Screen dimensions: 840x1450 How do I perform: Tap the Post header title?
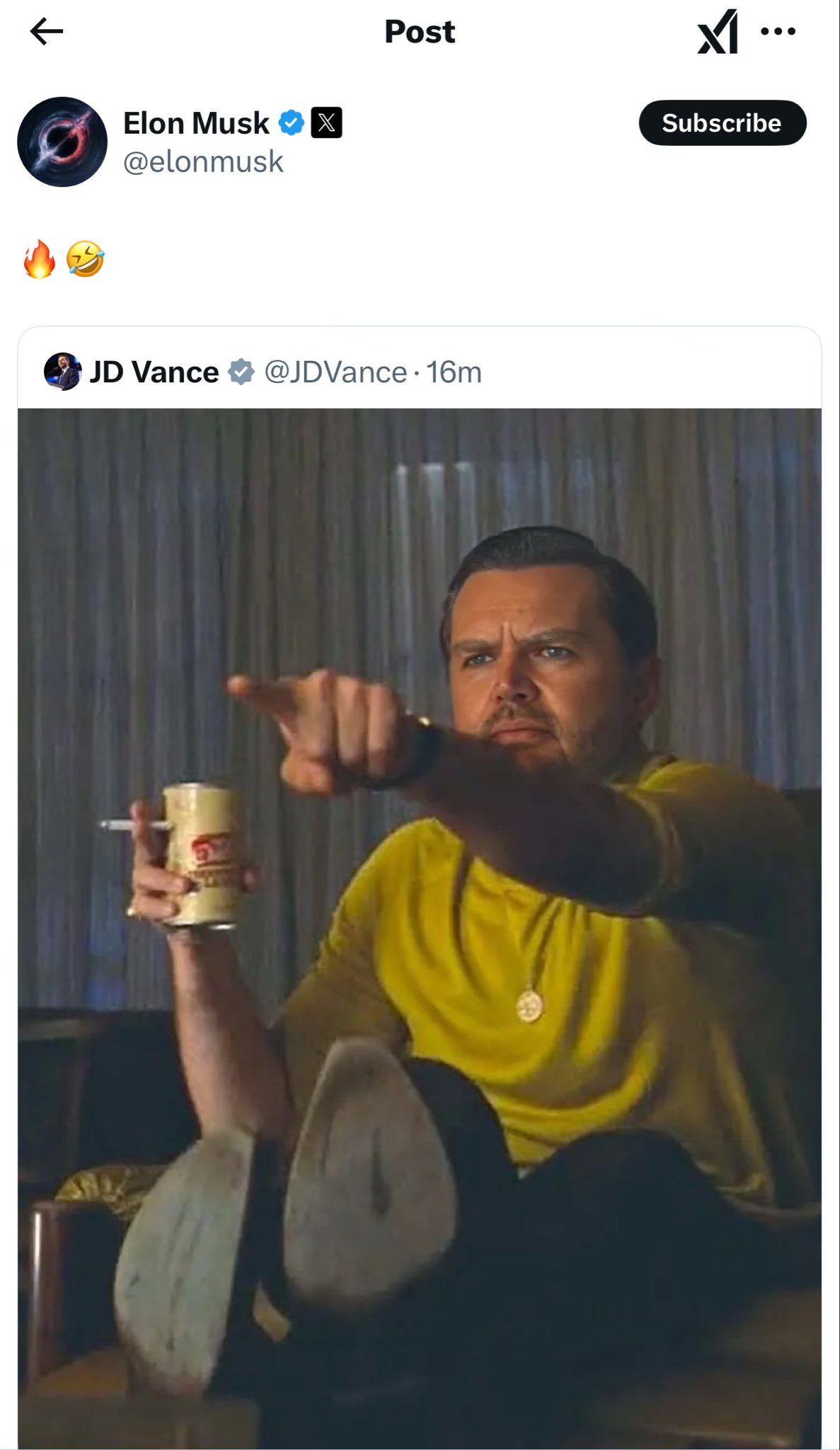420,31
